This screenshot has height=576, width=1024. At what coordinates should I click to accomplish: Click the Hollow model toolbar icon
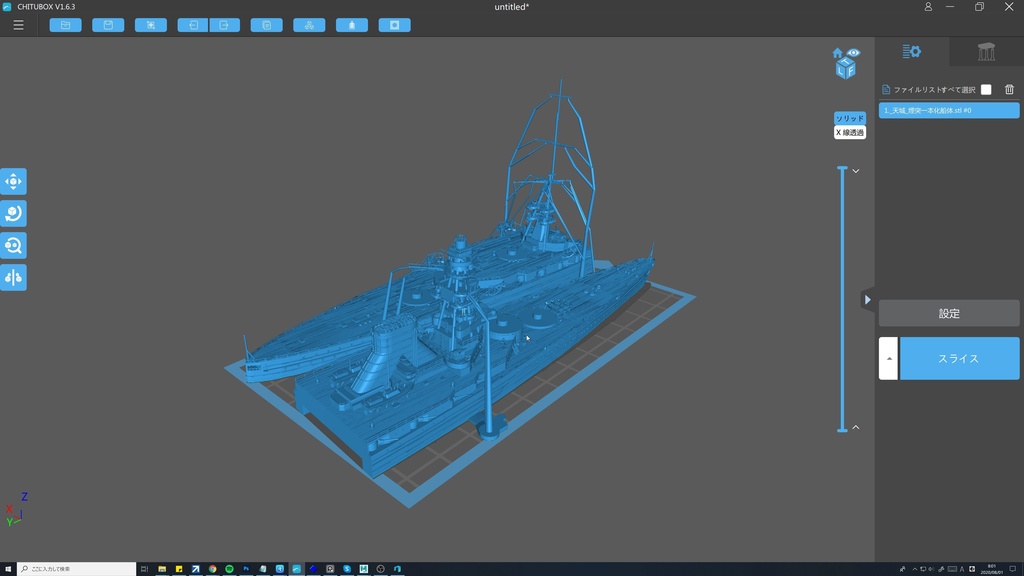point(352,25)
